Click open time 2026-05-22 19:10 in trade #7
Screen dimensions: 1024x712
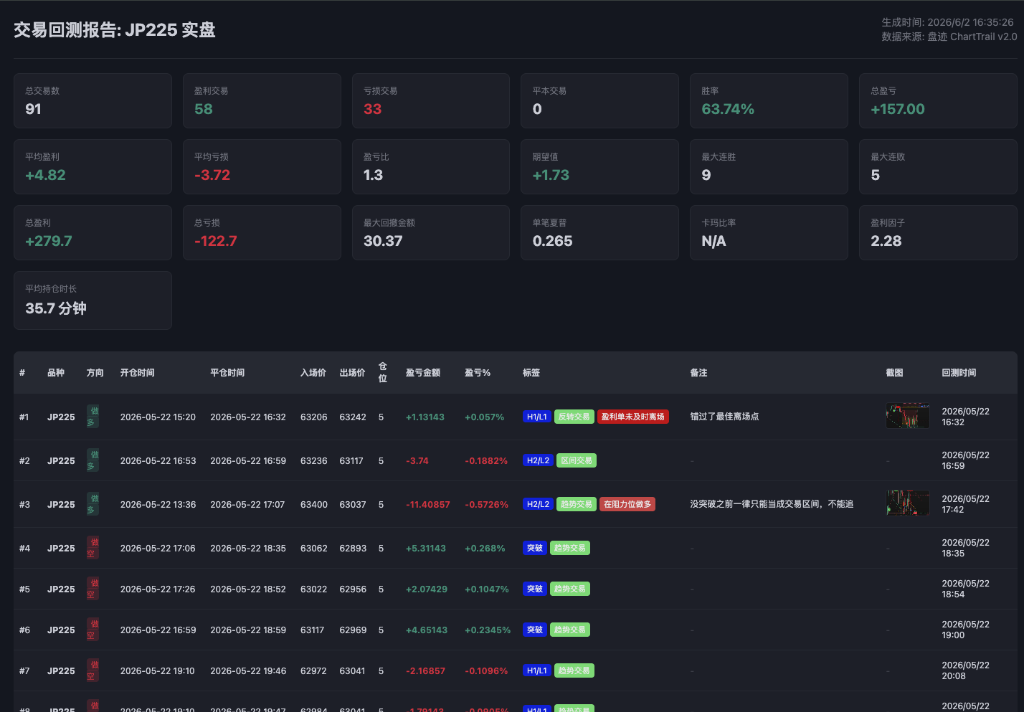(x=157, y=671)
